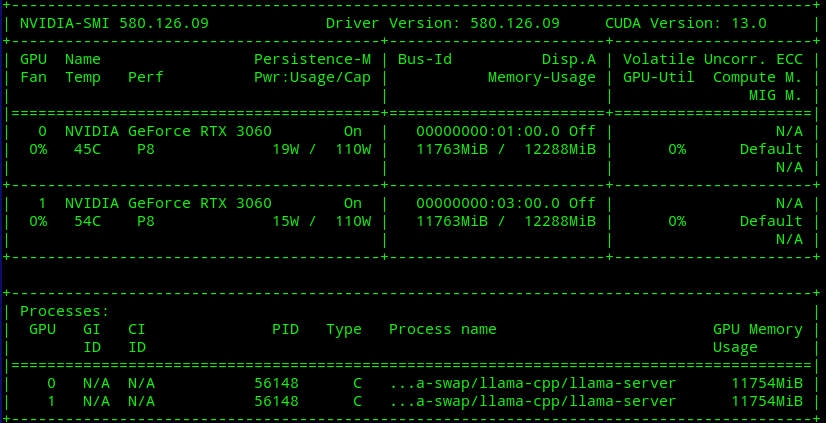
Task: Click the 'Volatile Uncorr. ECC' header
Action: pyautogui.click(x=713, y=60)
